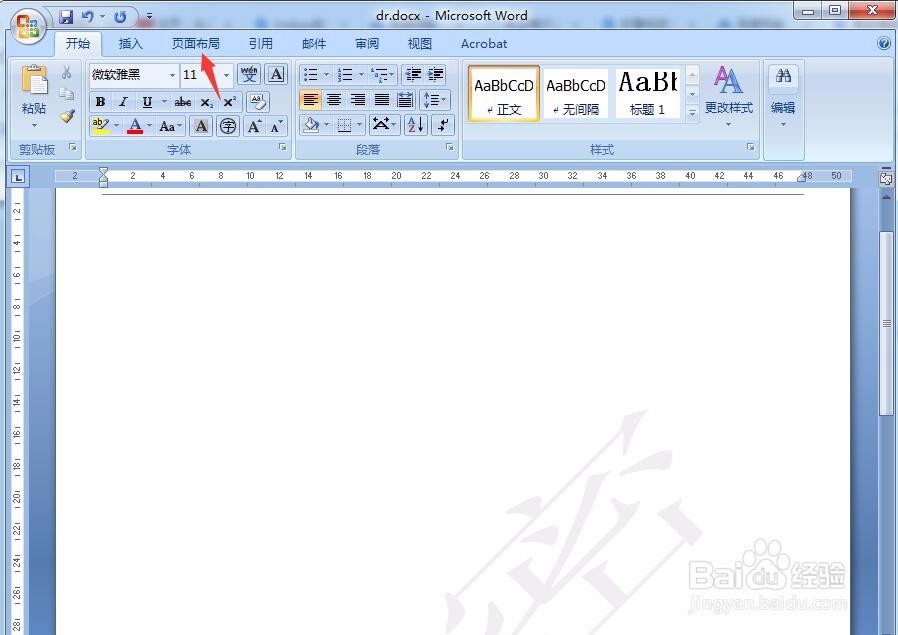Image resolution: width=898 pixels, height=635 pixels.
Task: Open the Acrobat tab
Action: point(484,44)
